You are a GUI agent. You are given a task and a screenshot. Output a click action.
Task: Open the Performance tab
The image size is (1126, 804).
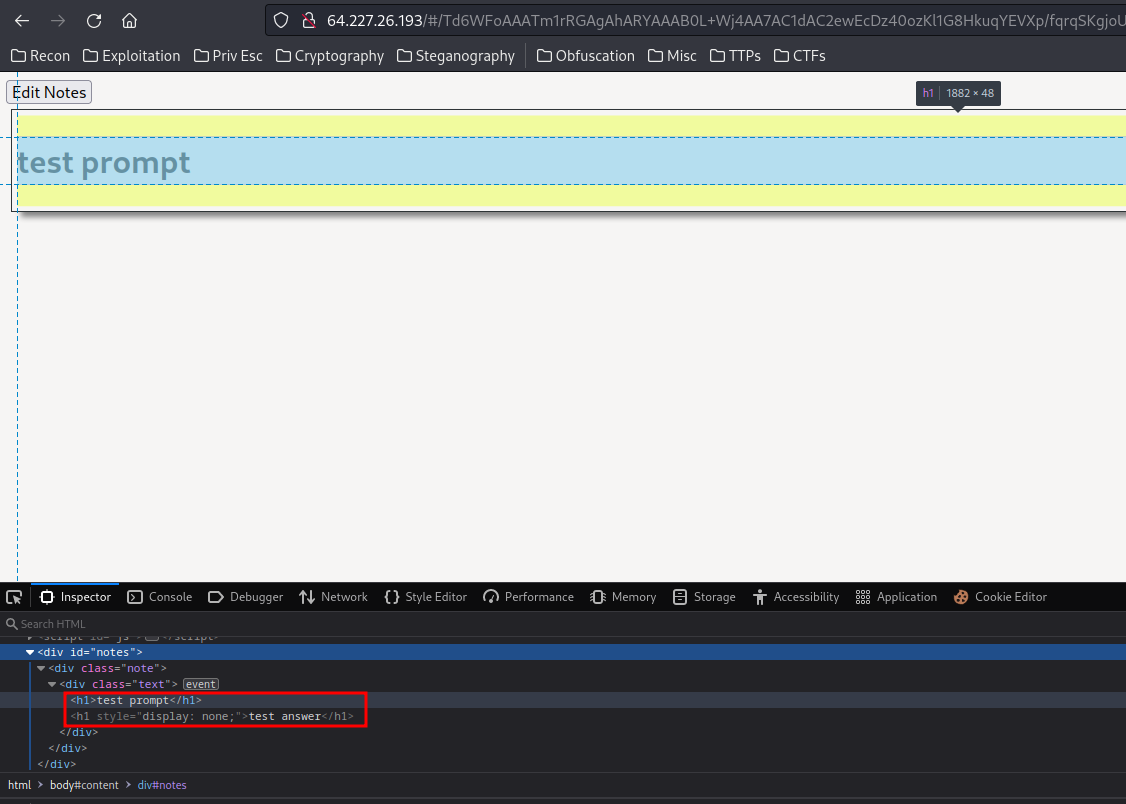click(x=529, y=597)
